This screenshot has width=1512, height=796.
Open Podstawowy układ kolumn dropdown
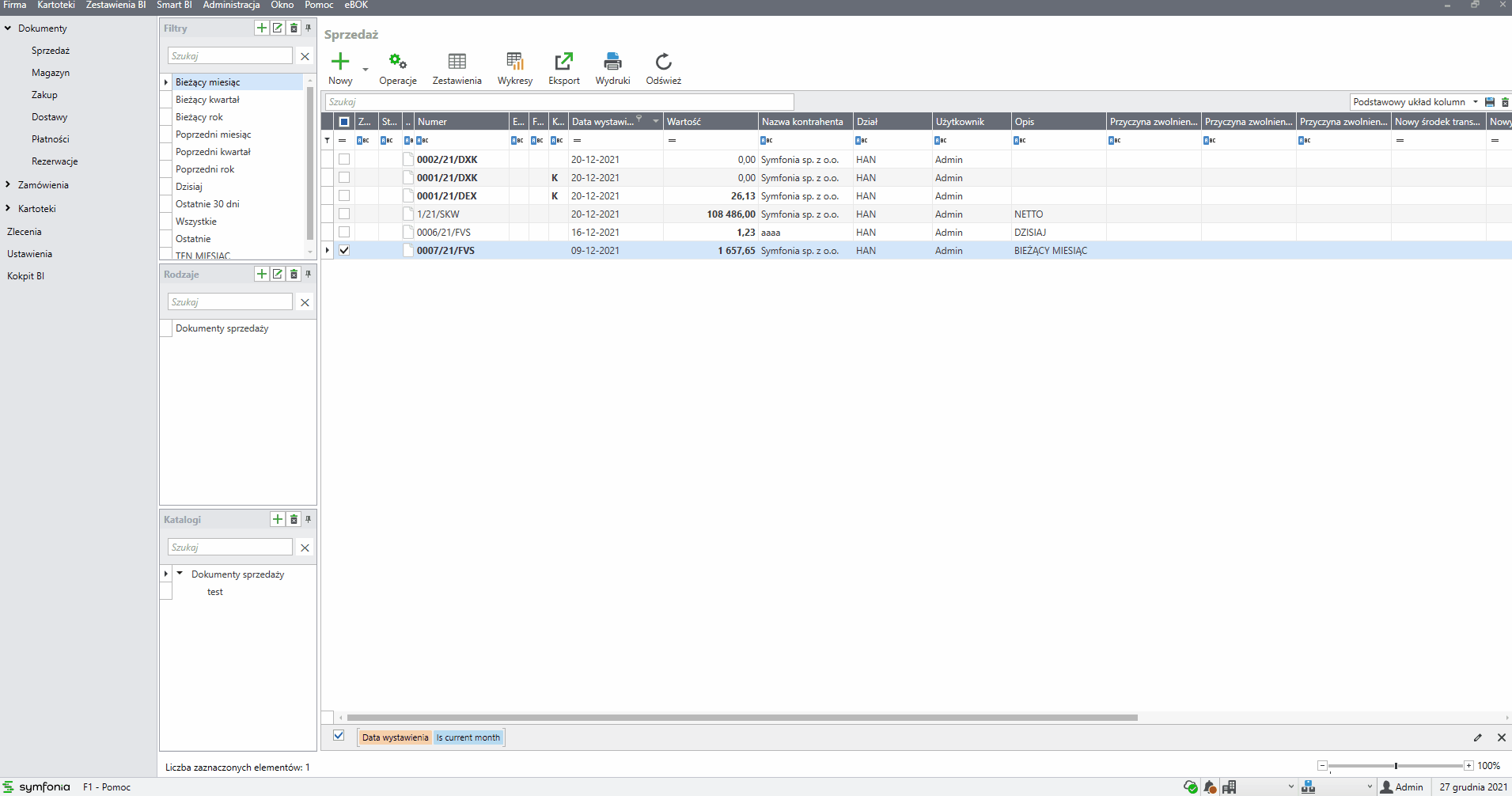point(1476,102)
